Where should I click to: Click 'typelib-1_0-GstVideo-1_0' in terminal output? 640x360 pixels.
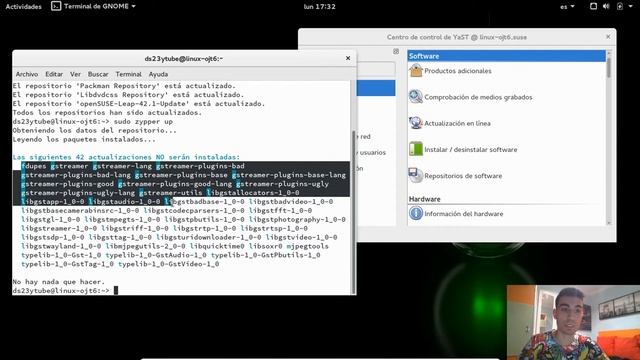169,264
